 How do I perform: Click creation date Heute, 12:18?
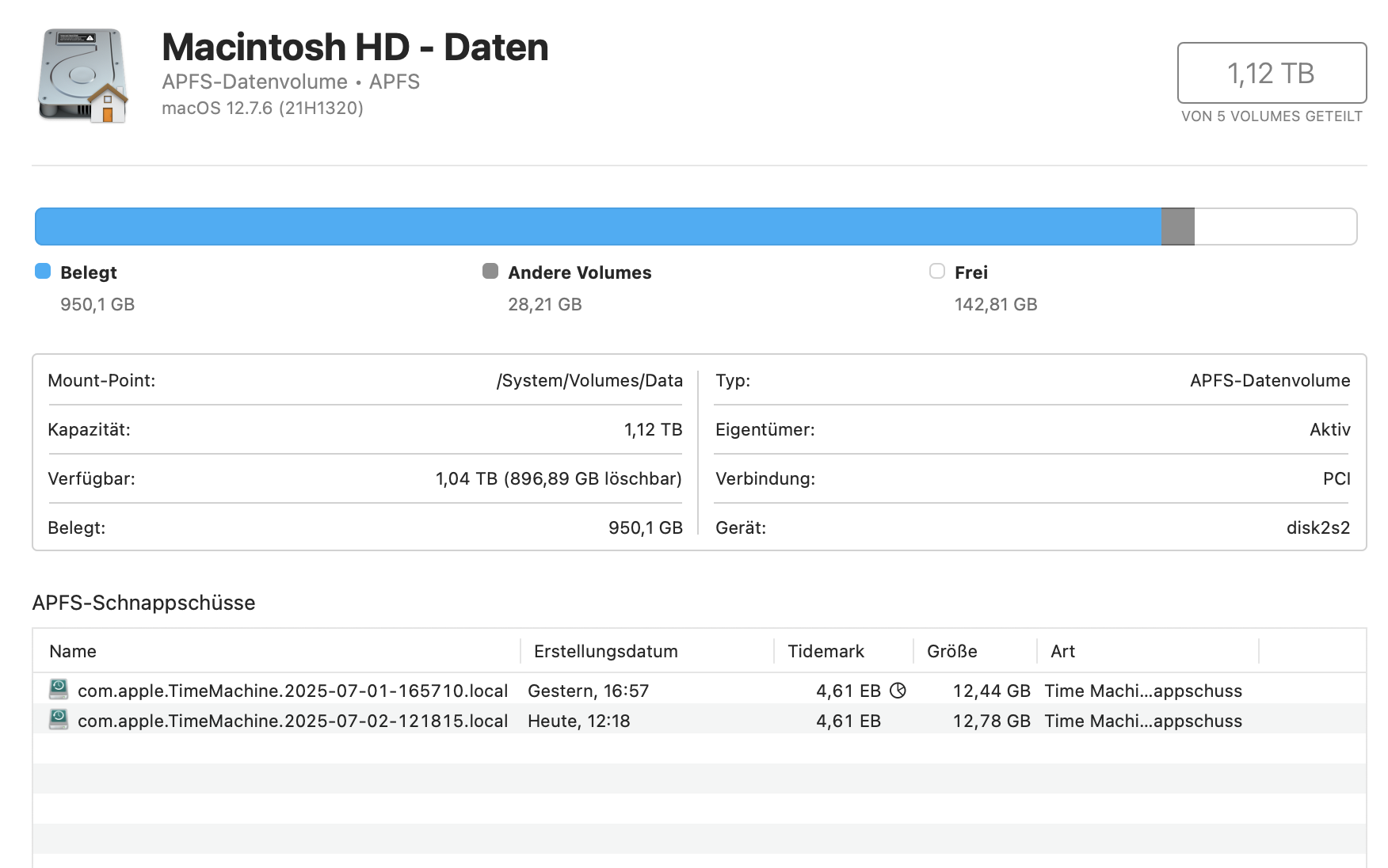click(x=579, y=721)
